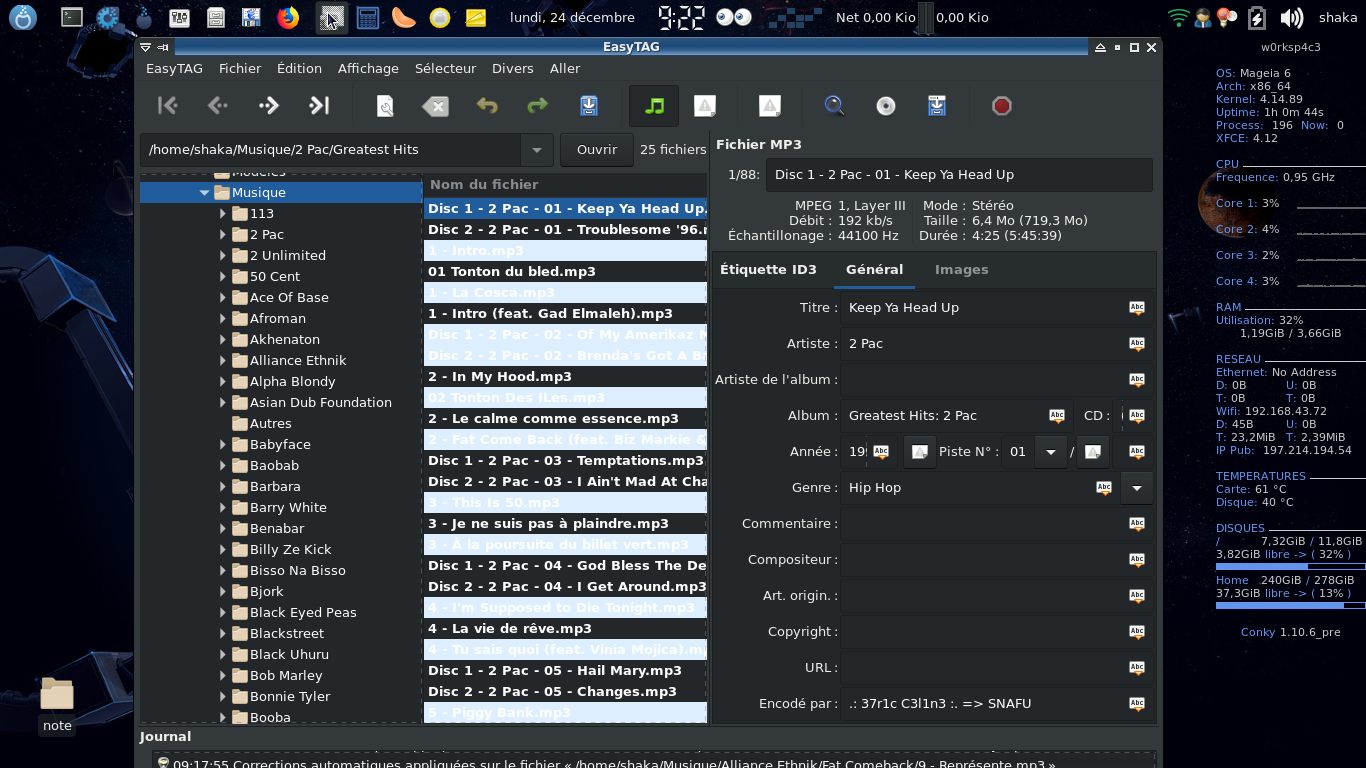Click the scan file document icon
The image size is (1366, 768).
coord(385,105)
